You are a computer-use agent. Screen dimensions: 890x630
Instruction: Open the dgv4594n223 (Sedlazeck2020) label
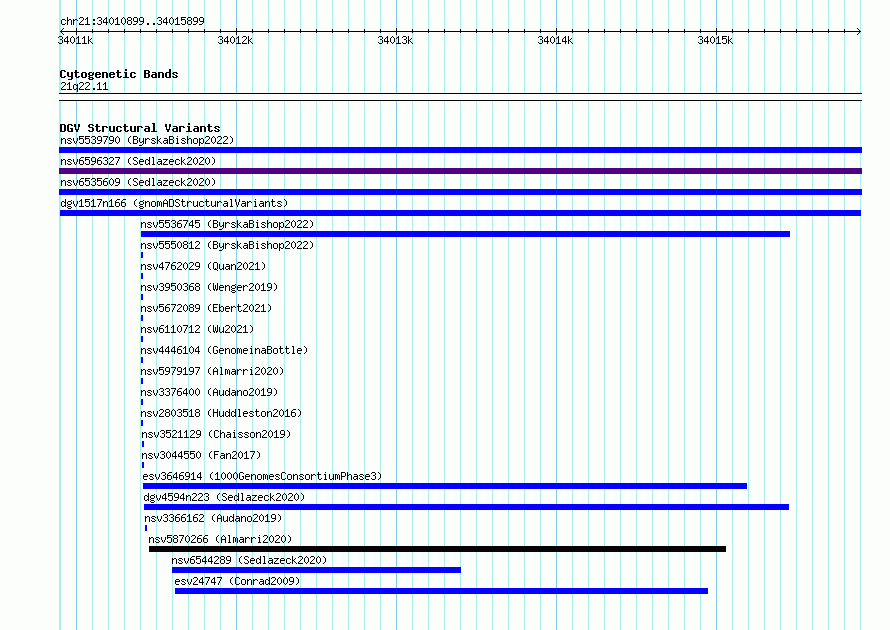[224, 497]
